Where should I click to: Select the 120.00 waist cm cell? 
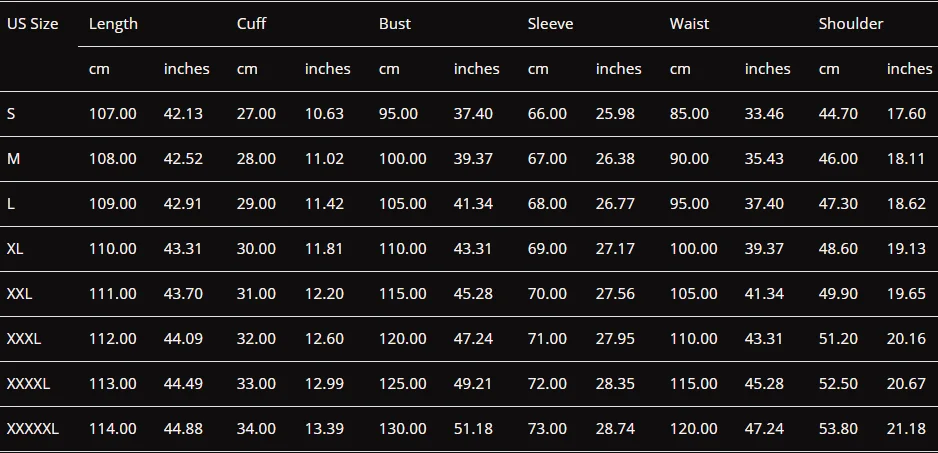coord(693,429)
